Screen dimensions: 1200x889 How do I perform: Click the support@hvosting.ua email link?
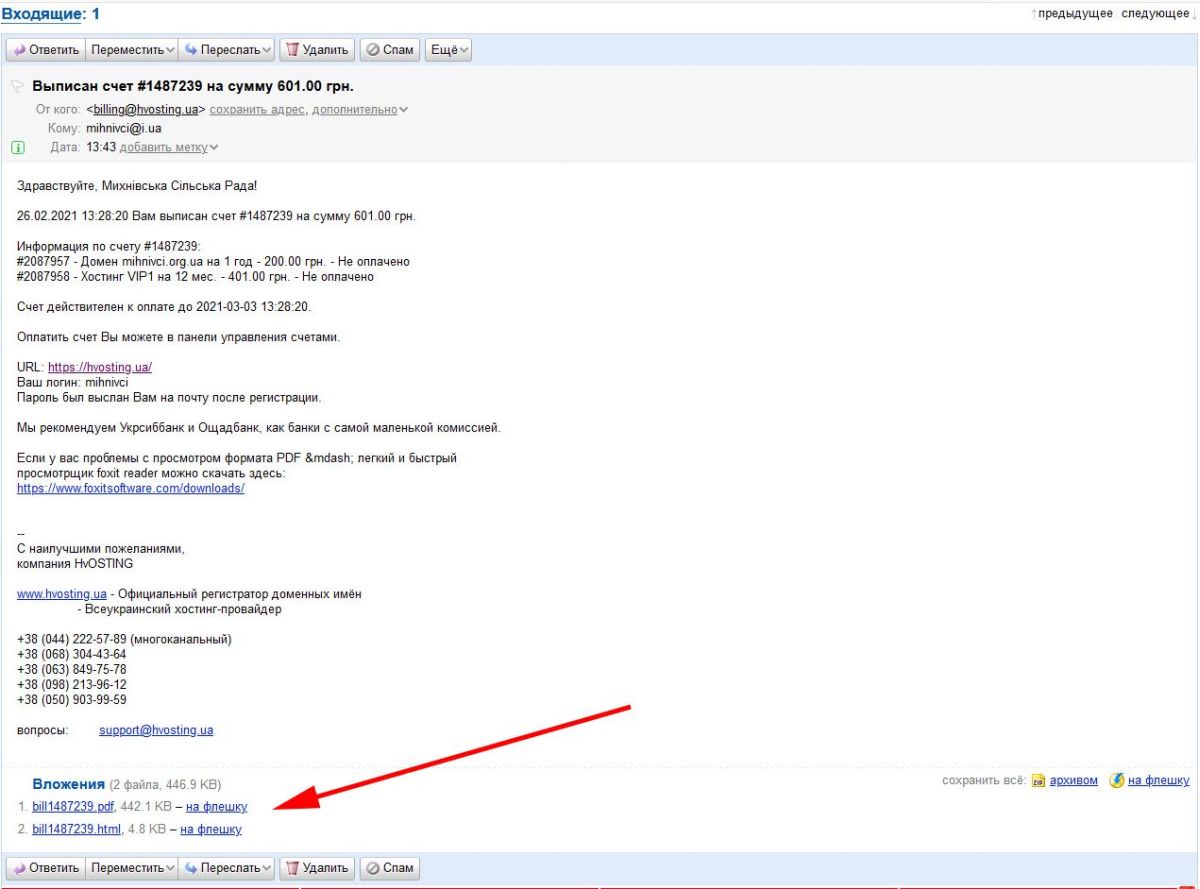click(156, 730)
